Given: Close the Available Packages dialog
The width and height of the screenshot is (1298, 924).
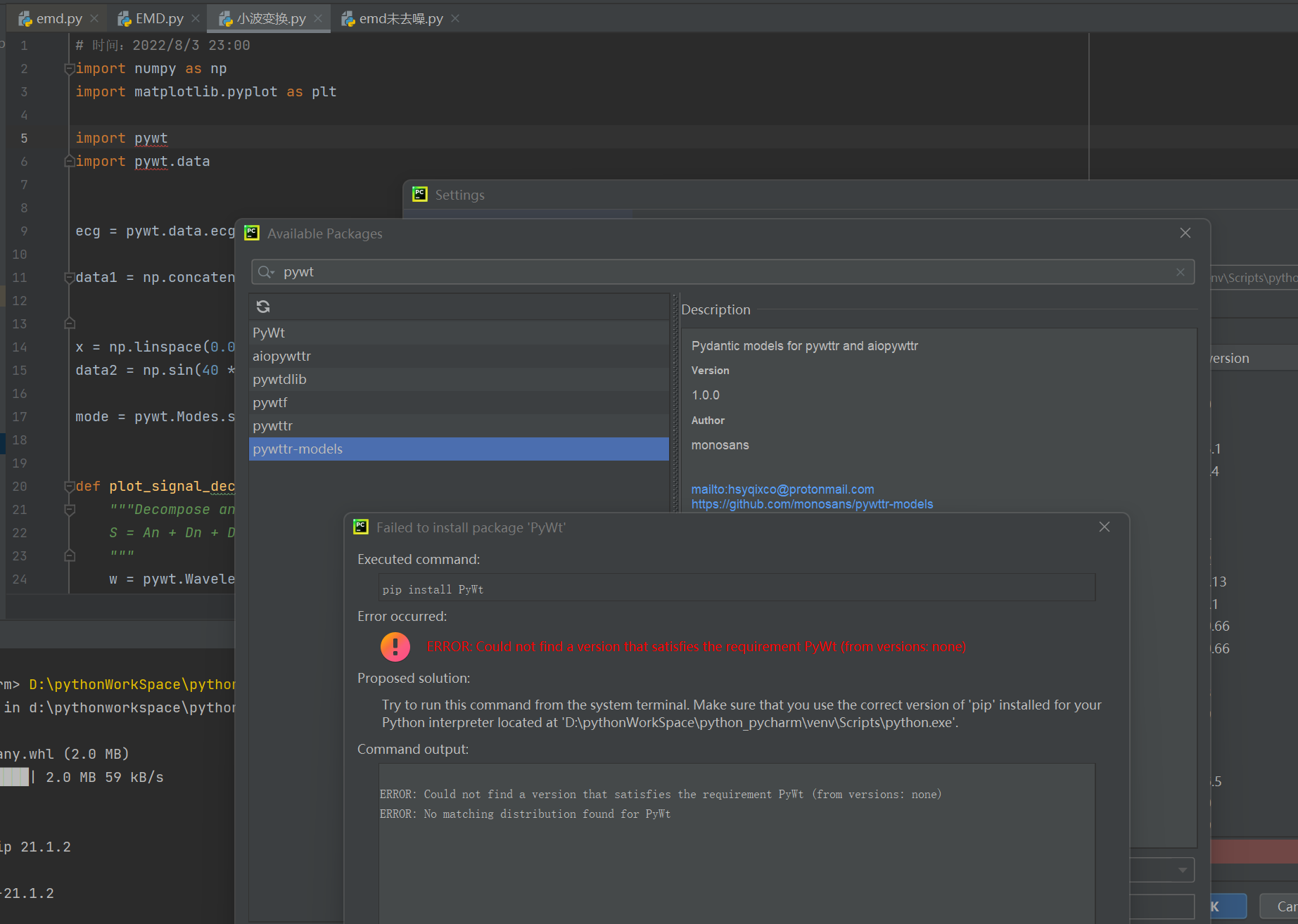Looking at the screenshot, I should pos(1185,233).
